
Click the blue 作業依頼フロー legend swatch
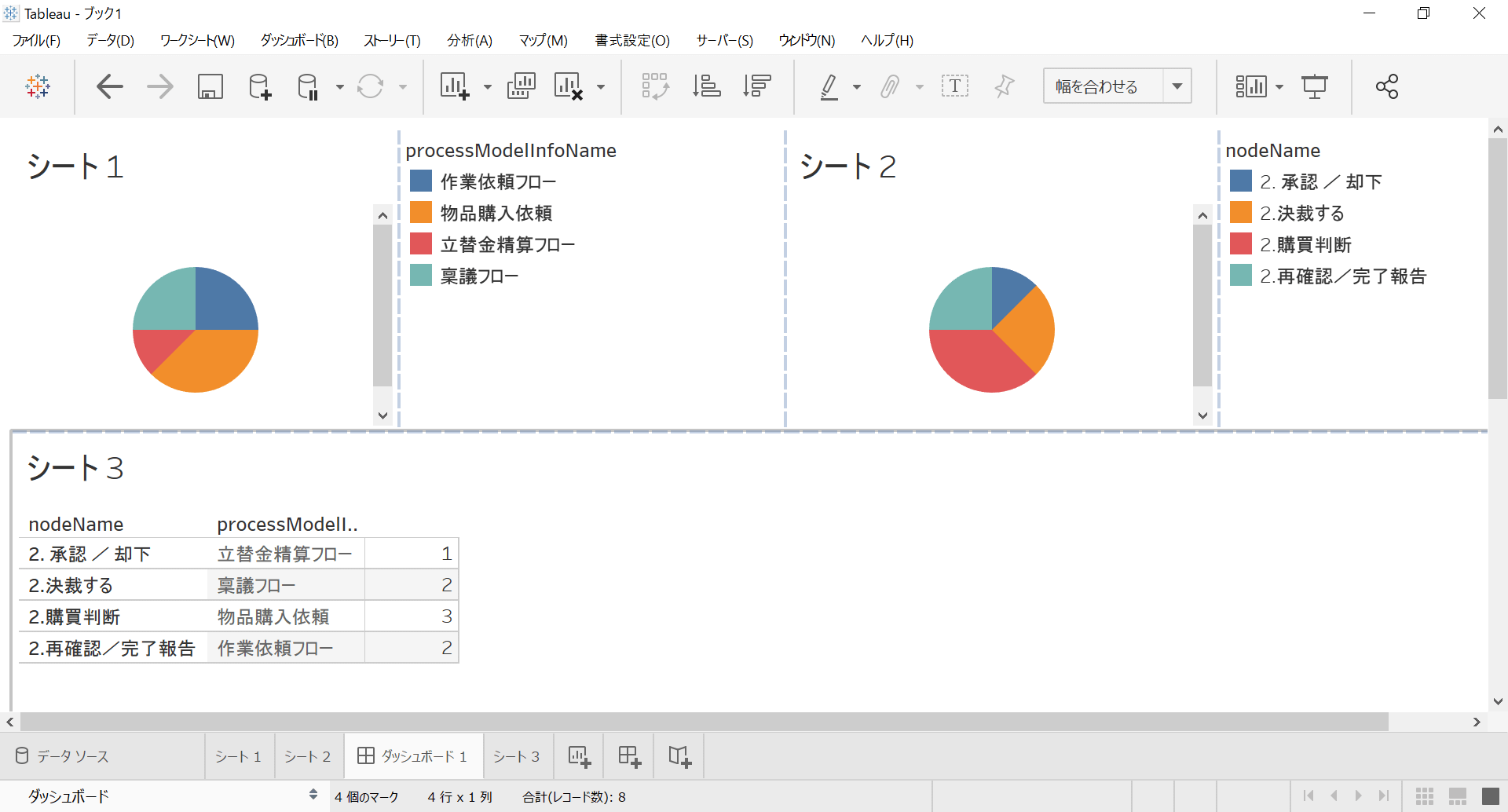coord(421,181)
